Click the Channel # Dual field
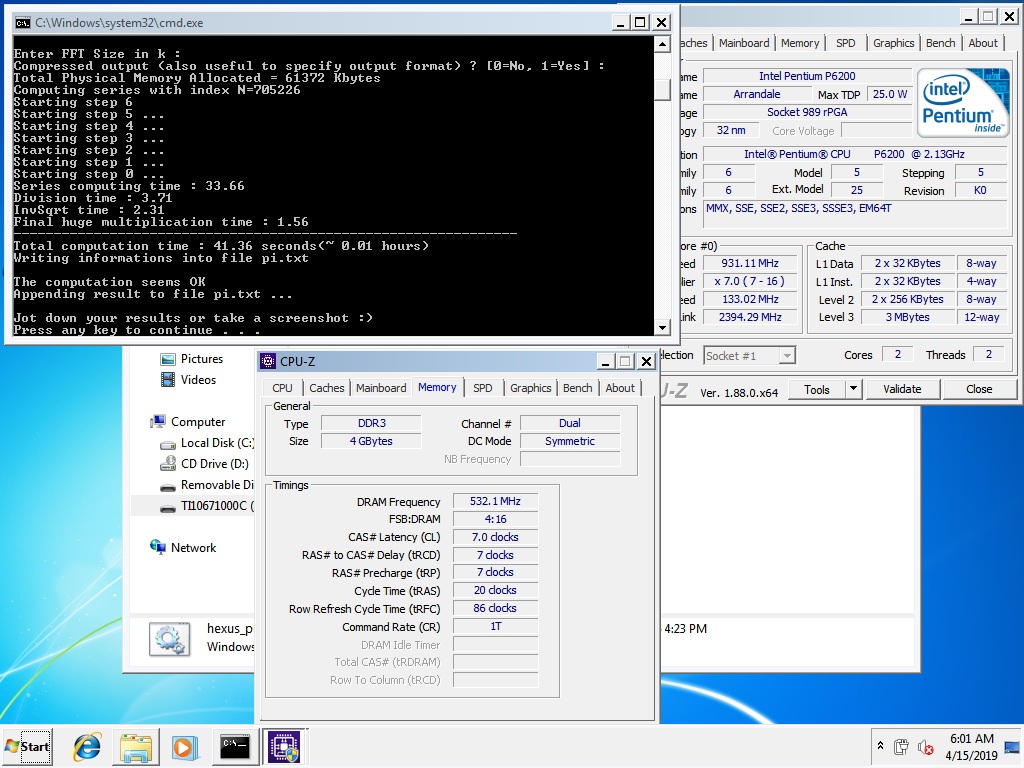The height and width of the screenshot is (768, 1024). pos(569,423)
